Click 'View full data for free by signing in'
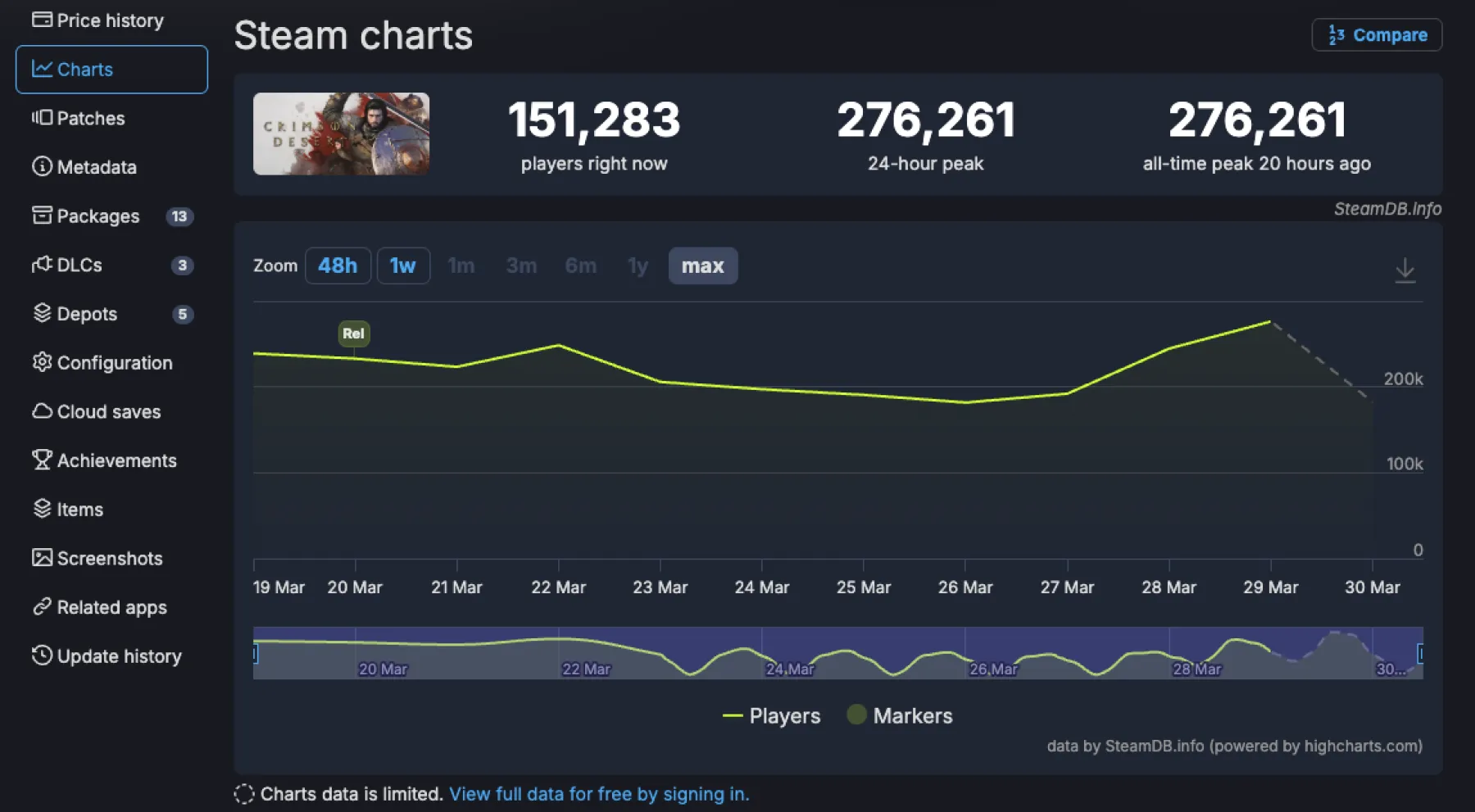This screenshot has width=1475, height=812. [x=599, y=794]
